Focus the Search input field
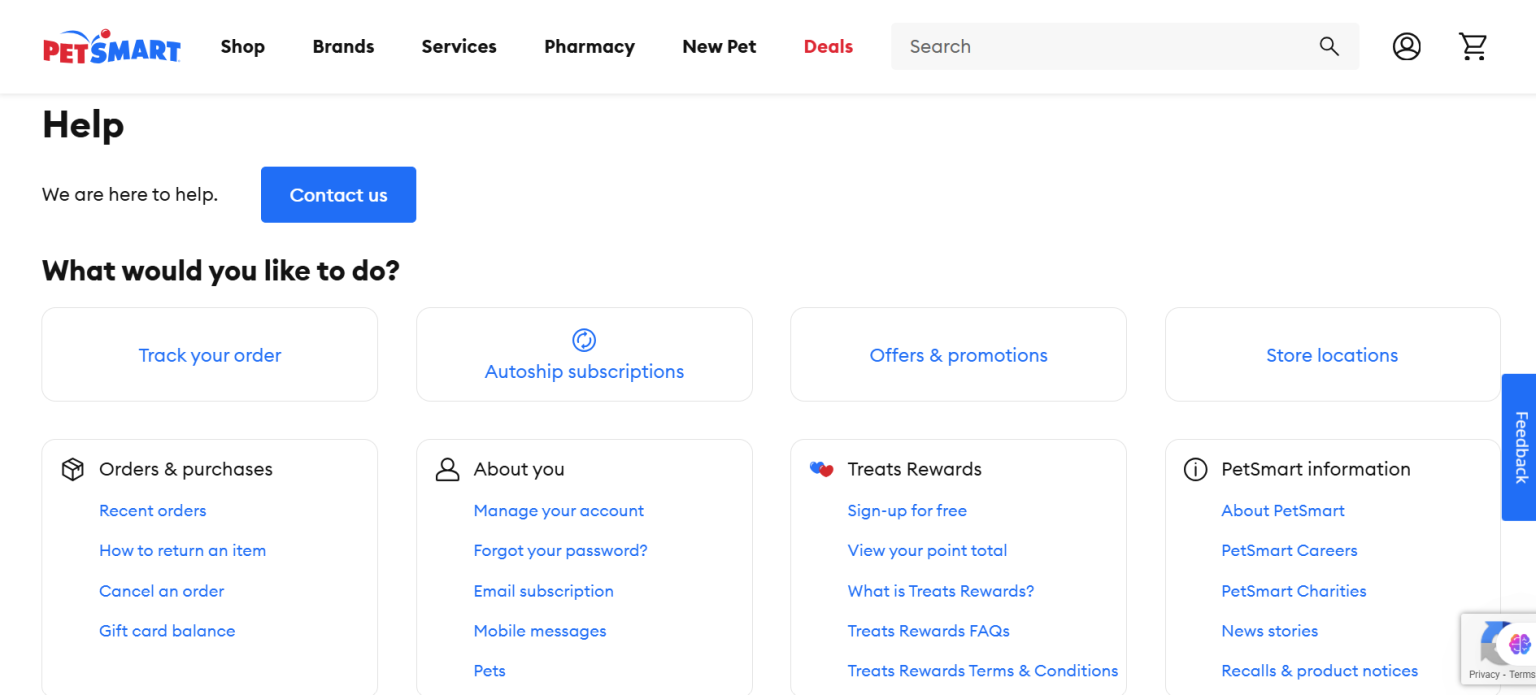Screen dimensions: 1536x695 1105,46
